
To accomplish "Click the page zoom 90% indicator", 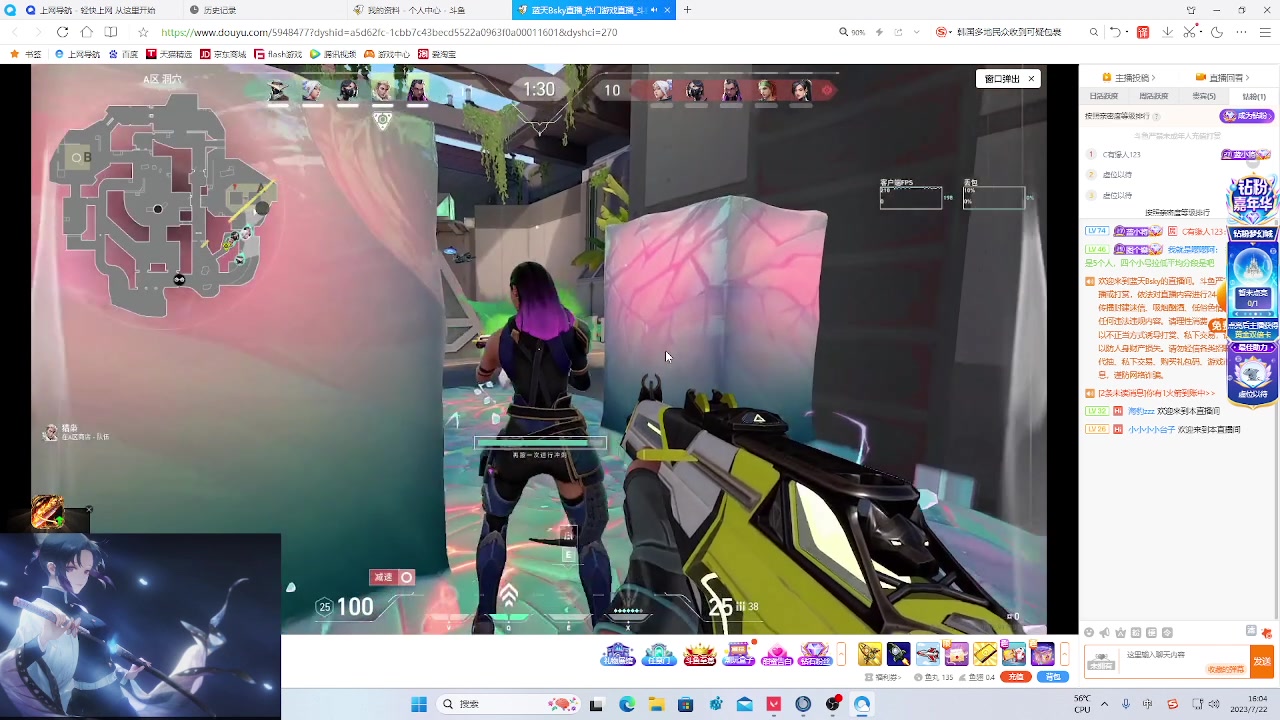I will tap(852, 32).
